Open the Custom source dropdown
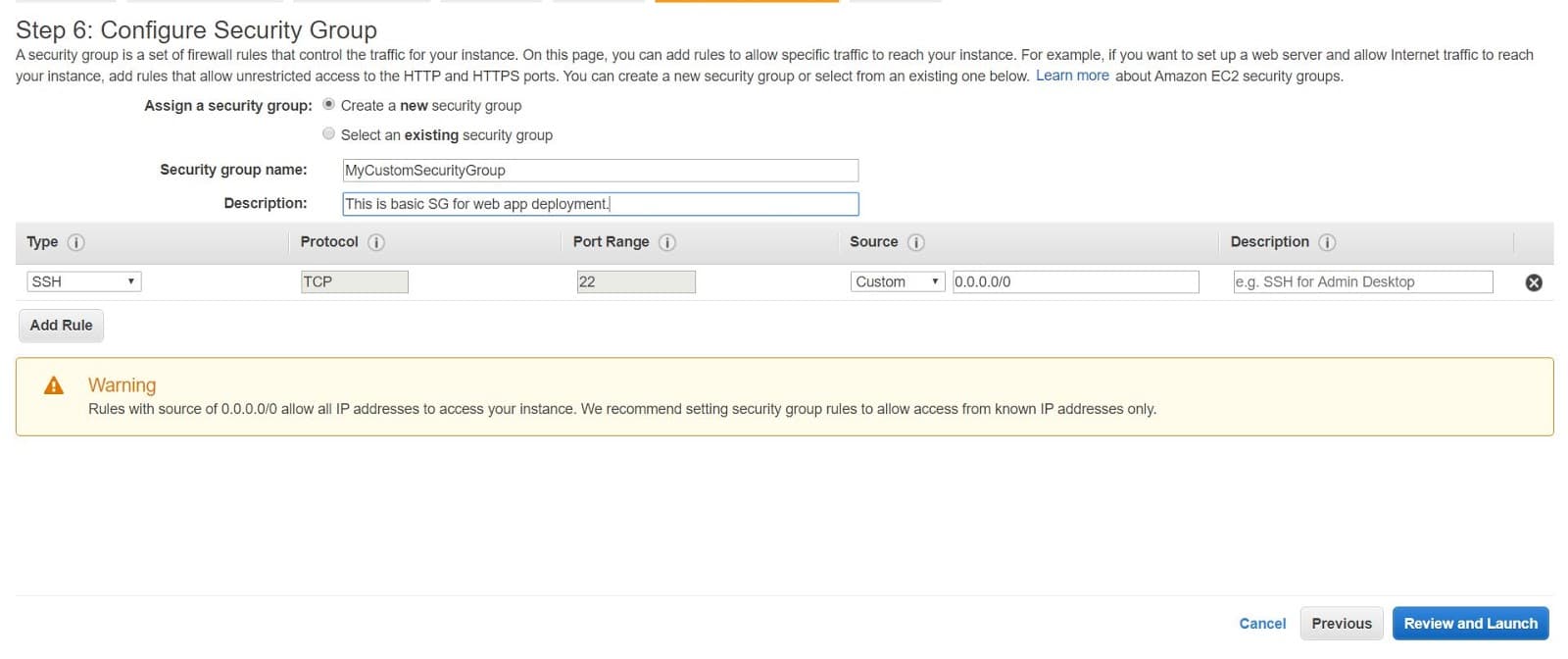The image size is (1568, 659). pyautogui.click(x=898, y=281)
